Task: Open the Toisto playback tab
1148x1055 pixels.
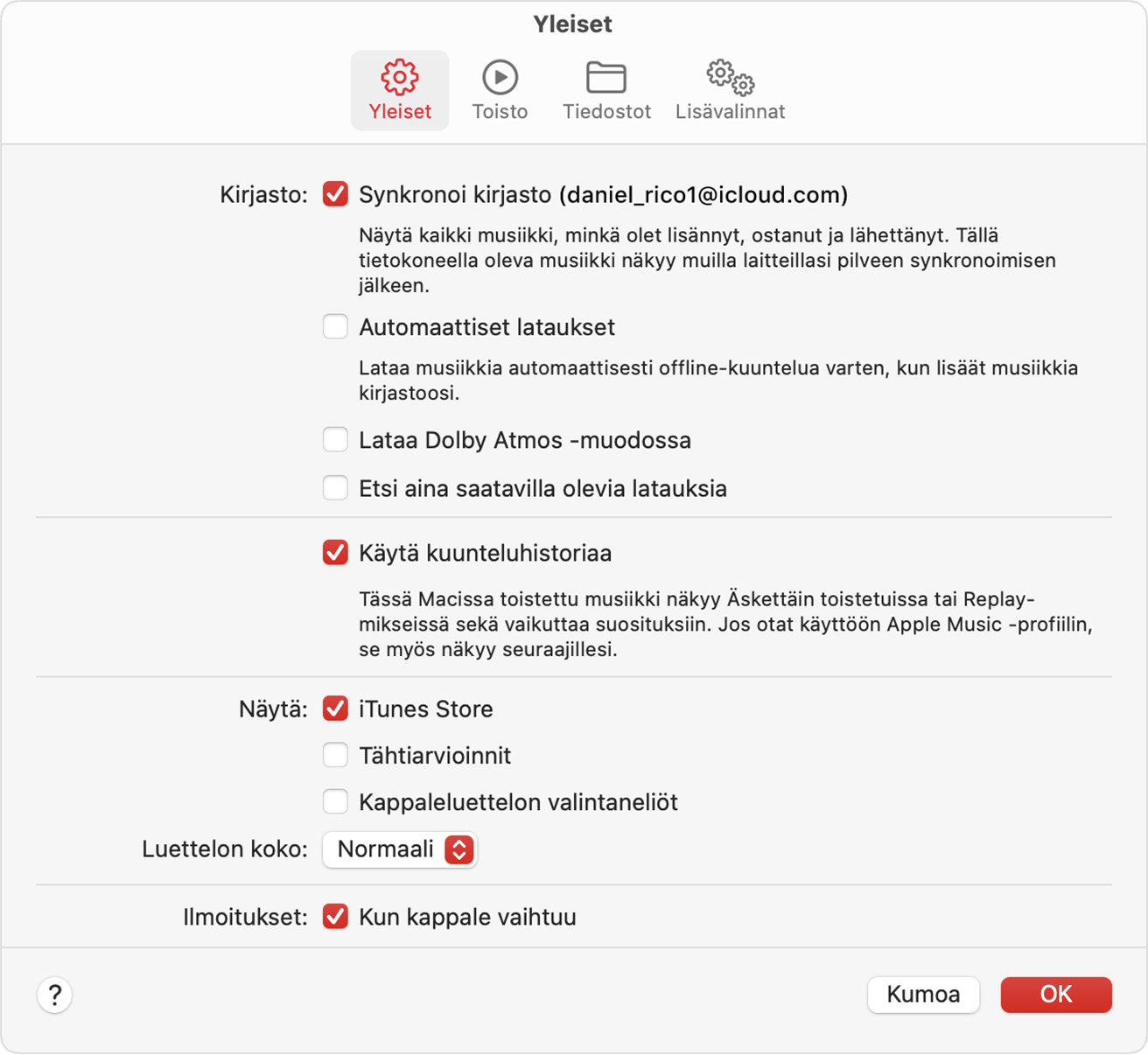Action: 500,90
